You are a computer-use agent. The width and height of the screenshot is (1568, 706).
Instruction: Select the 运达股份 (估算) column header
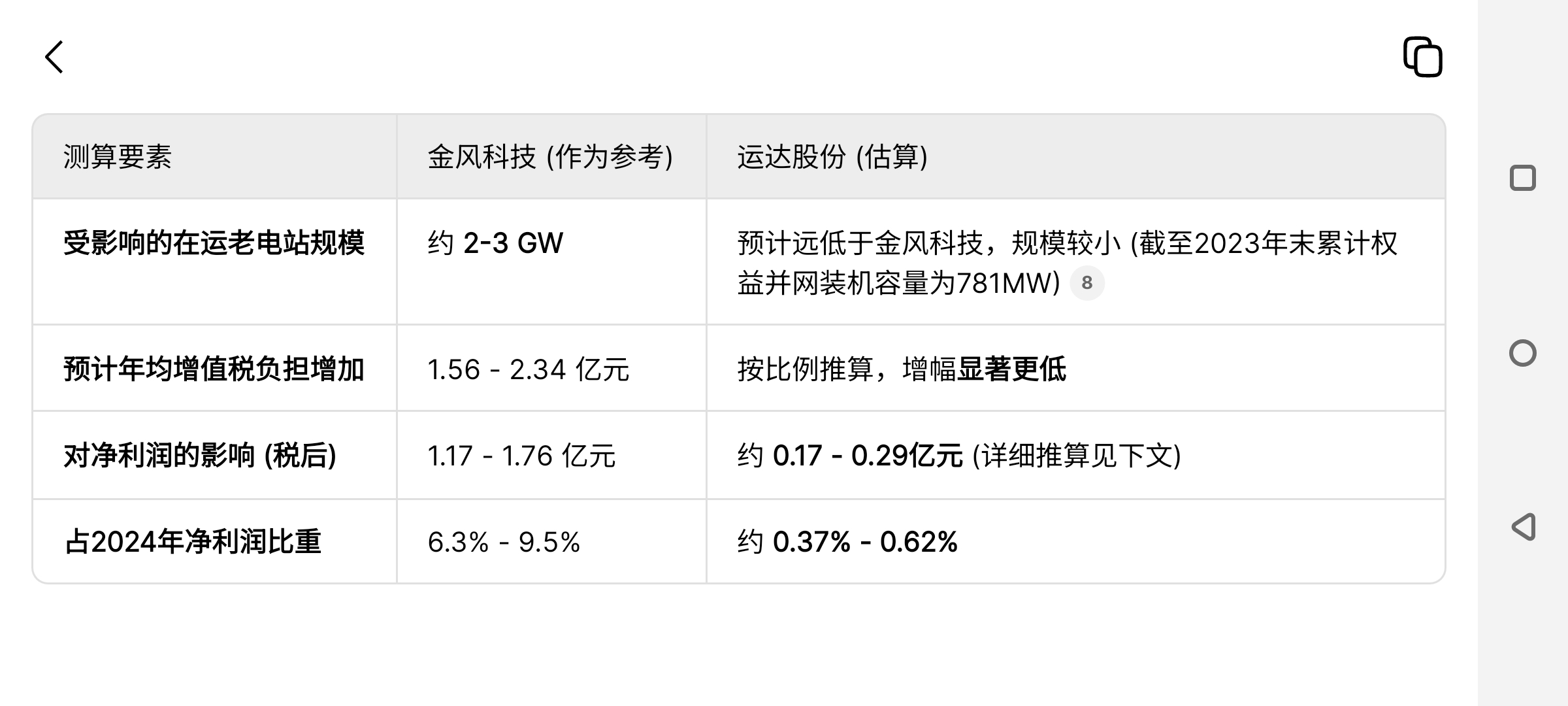coord(832,157)
